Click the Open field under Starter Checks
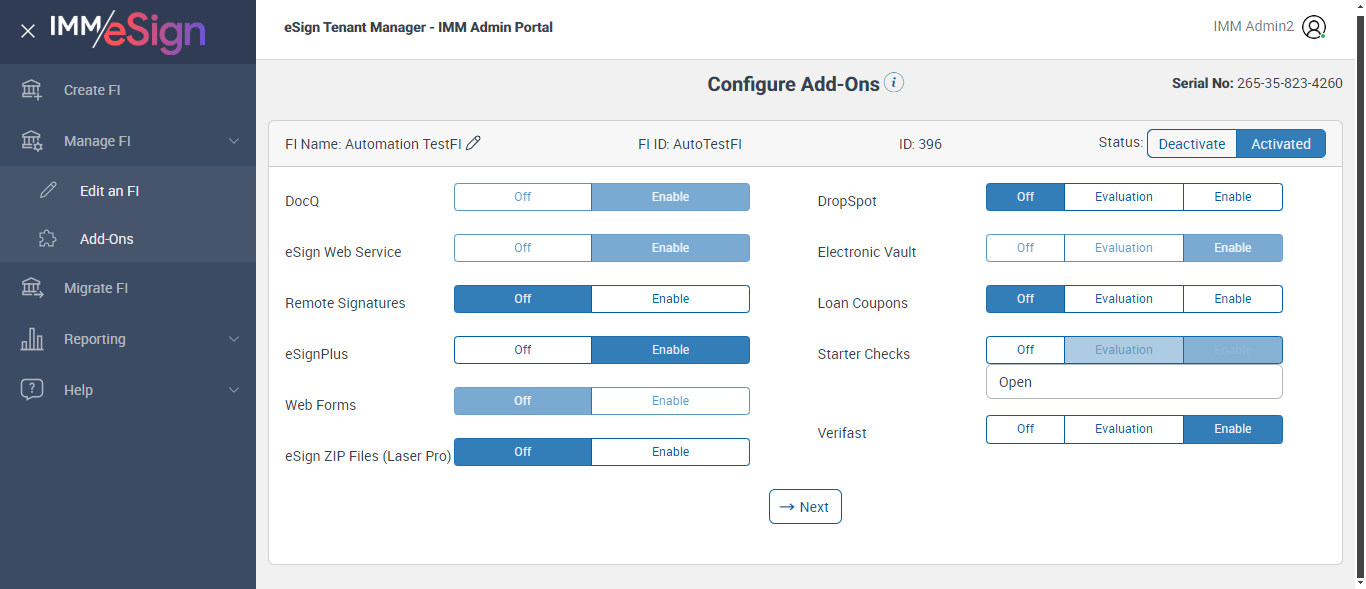This screenshot has height=589, width=1366. point(1133,382)
